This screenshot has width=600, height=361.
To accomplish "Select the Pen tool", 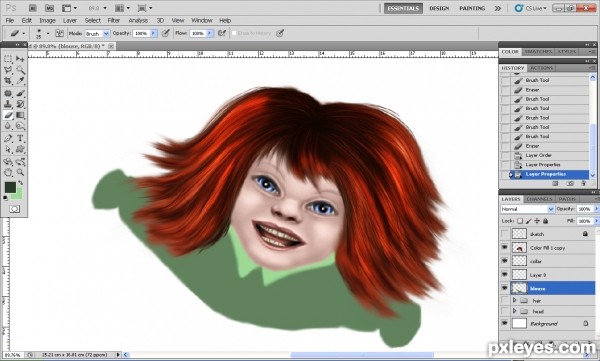I will point(8,138).
